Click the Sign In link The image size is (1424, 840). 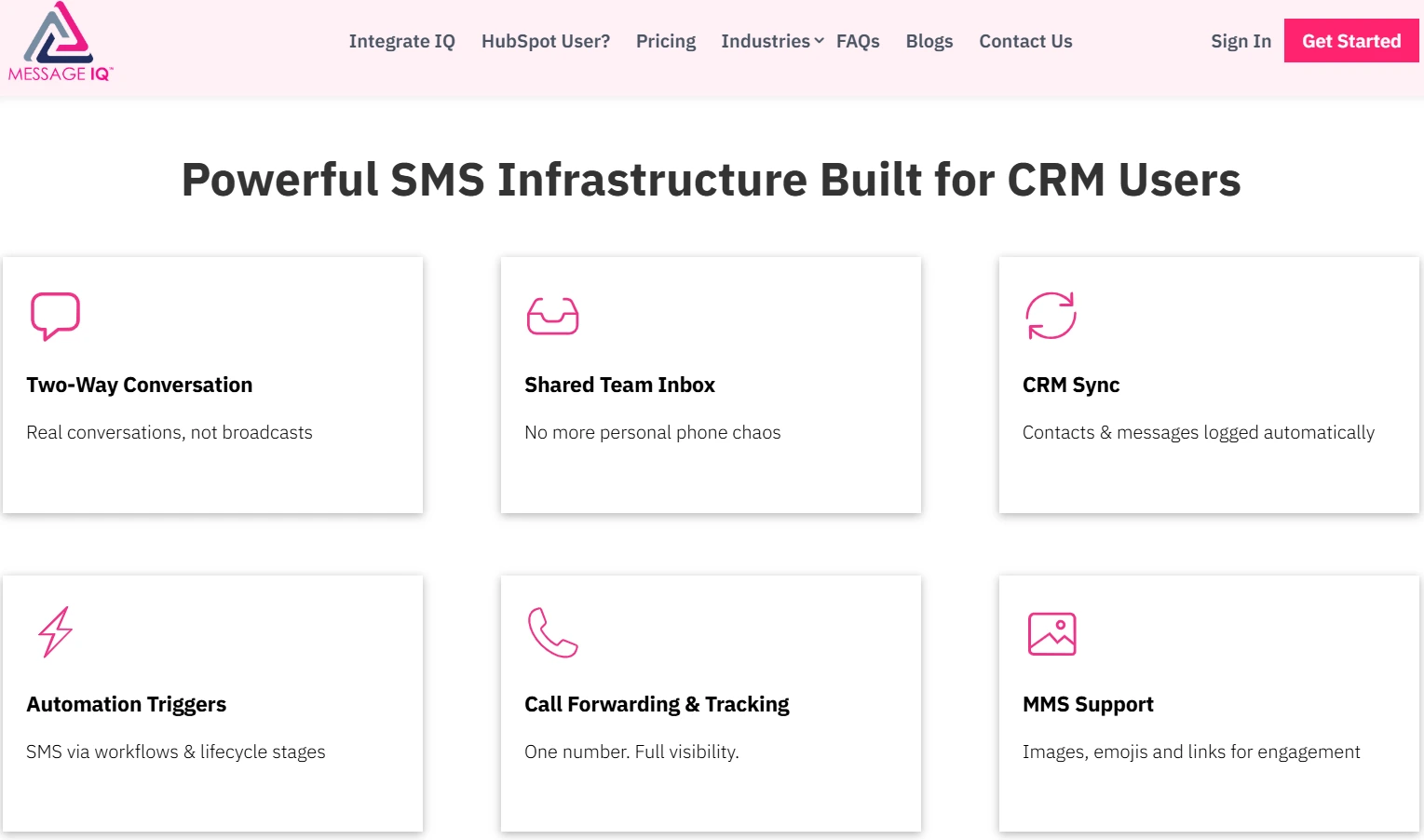(x=1240, y=41)
